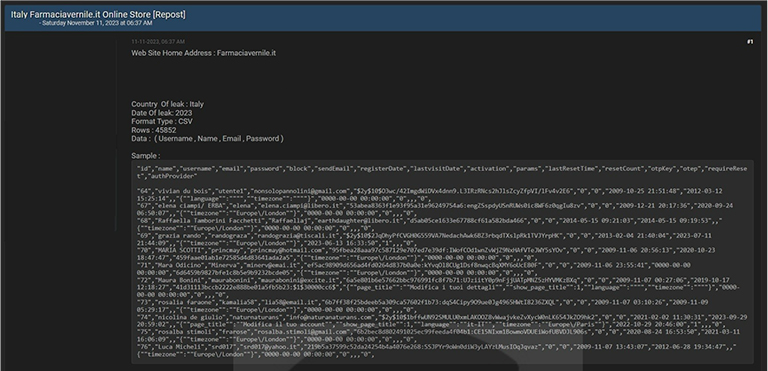Click the line Date Of leak: 2023
The width and height of the screenshot is (768, 371).
pos(162,113)
